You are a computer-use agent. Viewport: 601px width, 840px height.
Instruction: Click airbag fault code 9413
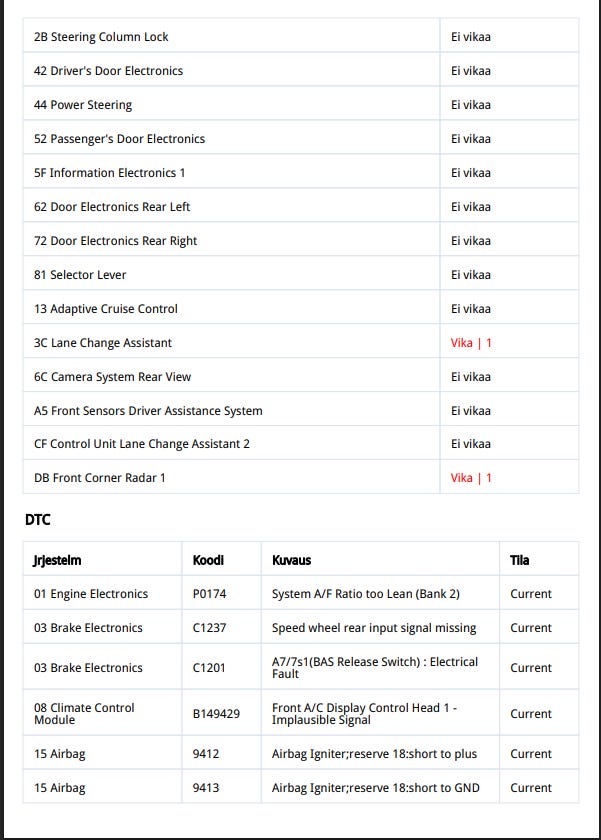206,788
